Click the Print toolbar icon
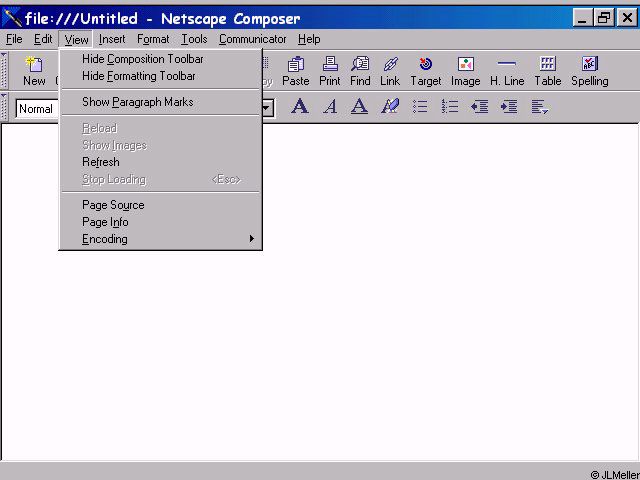This screenshot has height=480, width=640. [x=329, y=71]
